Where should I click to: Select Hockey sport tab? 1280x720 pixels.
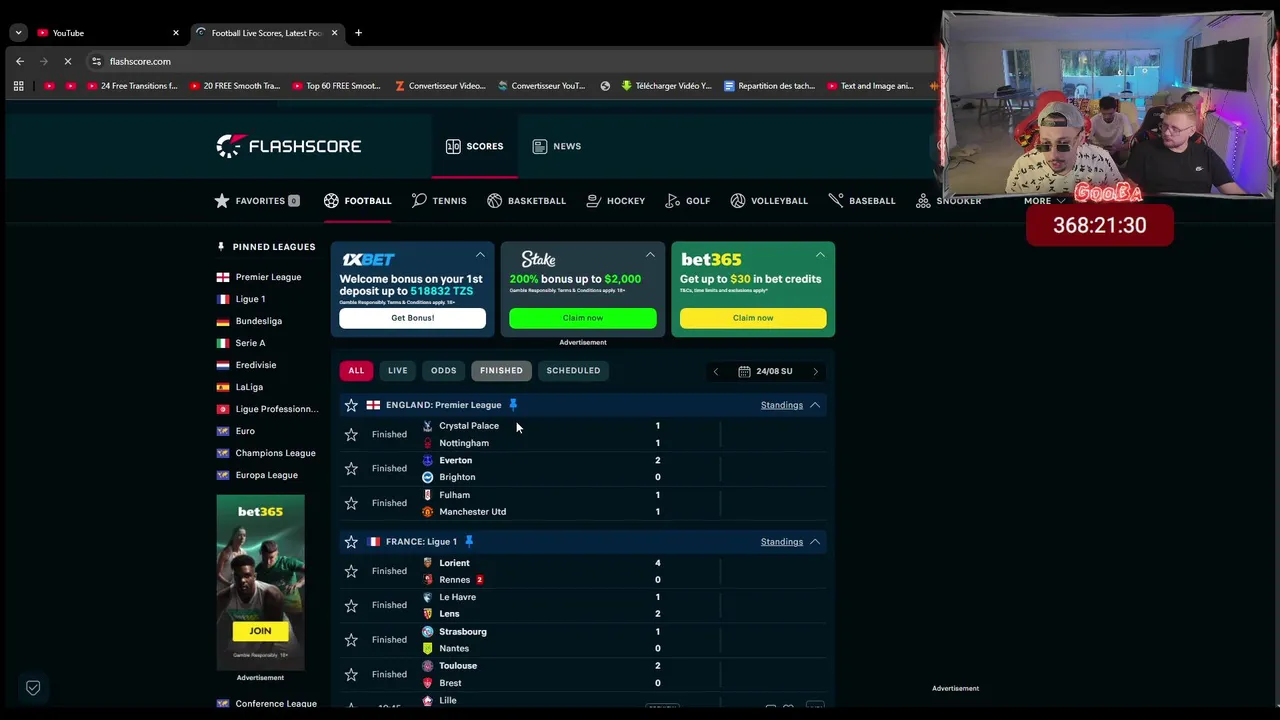[x=615, y=201]
